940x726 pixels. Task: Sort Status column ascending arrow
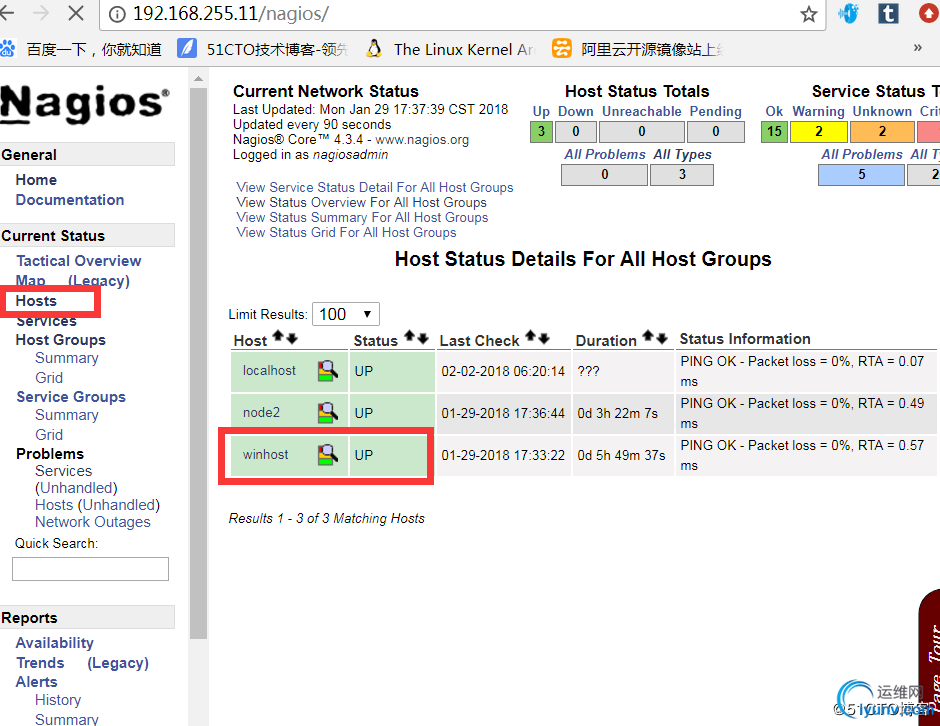[x=409, y=336]
